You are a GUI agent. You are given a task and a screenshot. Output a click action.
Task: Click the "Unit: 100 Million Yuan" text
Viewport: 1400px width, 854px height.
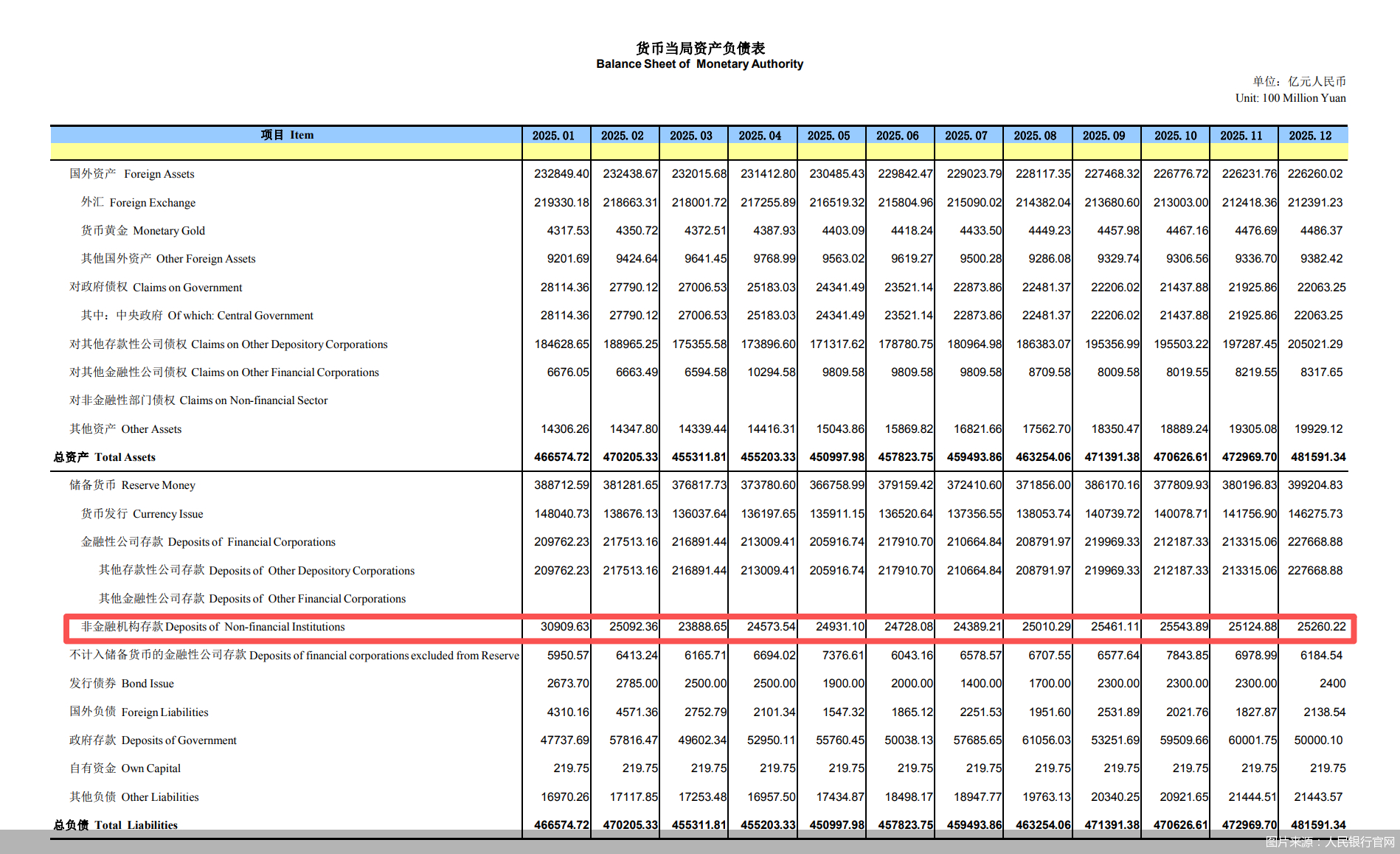(x=1290, y=98)
